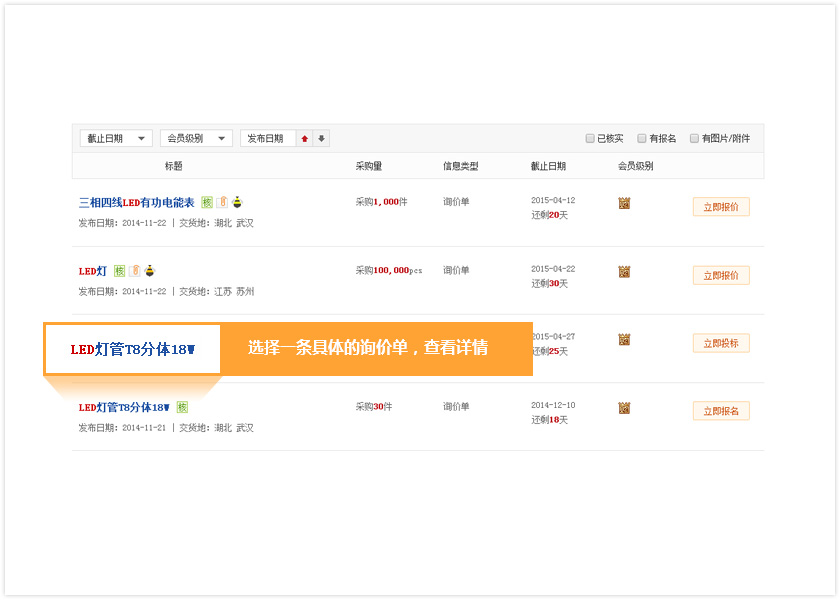Click the 发布日期 sort field
The height and width of the screenshot is (600, 840).
click(268, 138)
